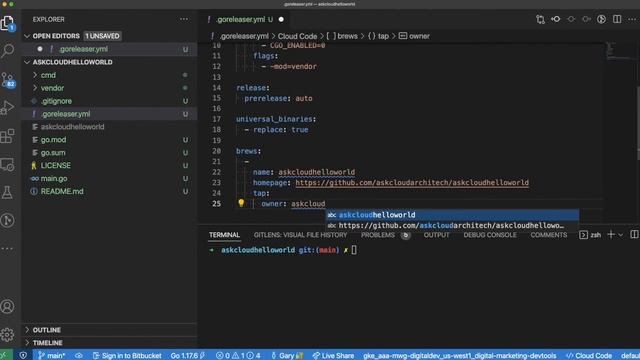Click the run play icon in editor toolbar

click(x=601, y=19)
